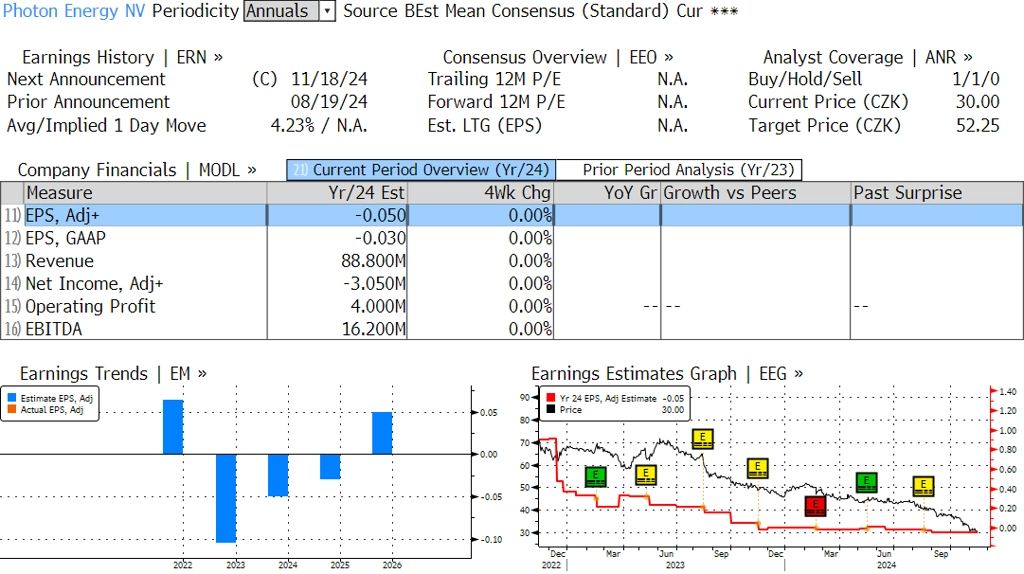Select the Net Income, Adj+ row

pos(512,284)
